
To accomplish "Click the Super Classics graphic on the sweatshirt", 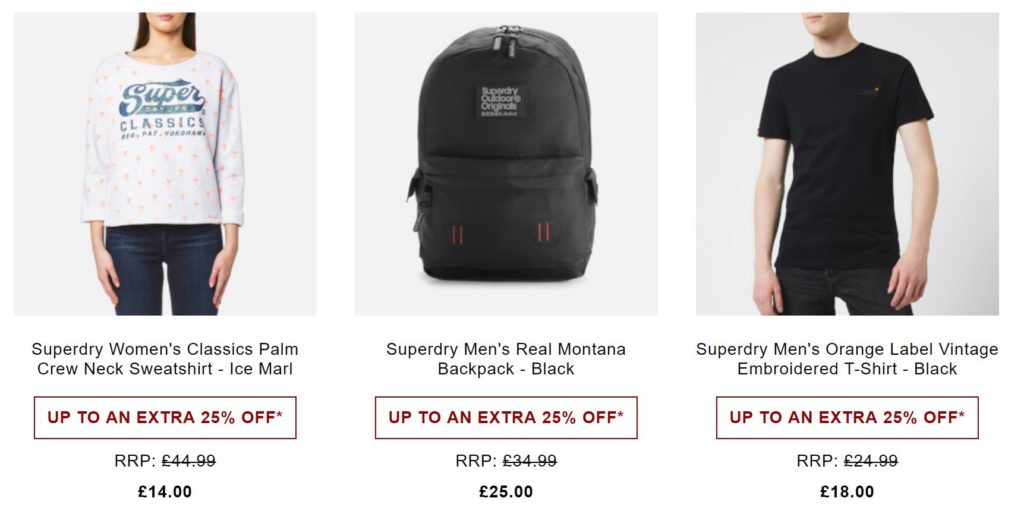I will pyautogui.click(x=162, y=107).
